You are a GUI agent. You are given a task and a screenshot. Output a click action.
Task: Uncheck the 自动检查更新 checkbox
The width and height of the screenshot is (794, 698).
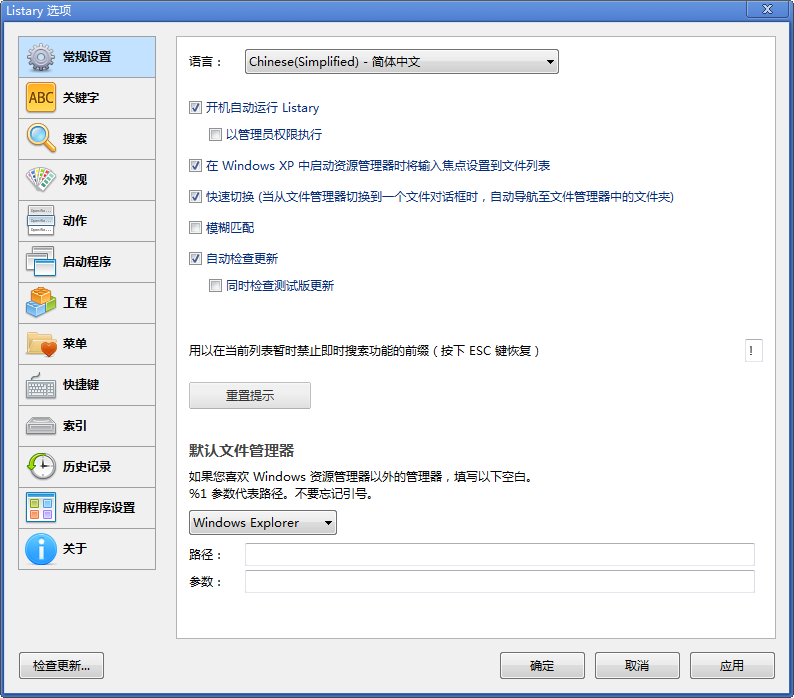[195, 258]
